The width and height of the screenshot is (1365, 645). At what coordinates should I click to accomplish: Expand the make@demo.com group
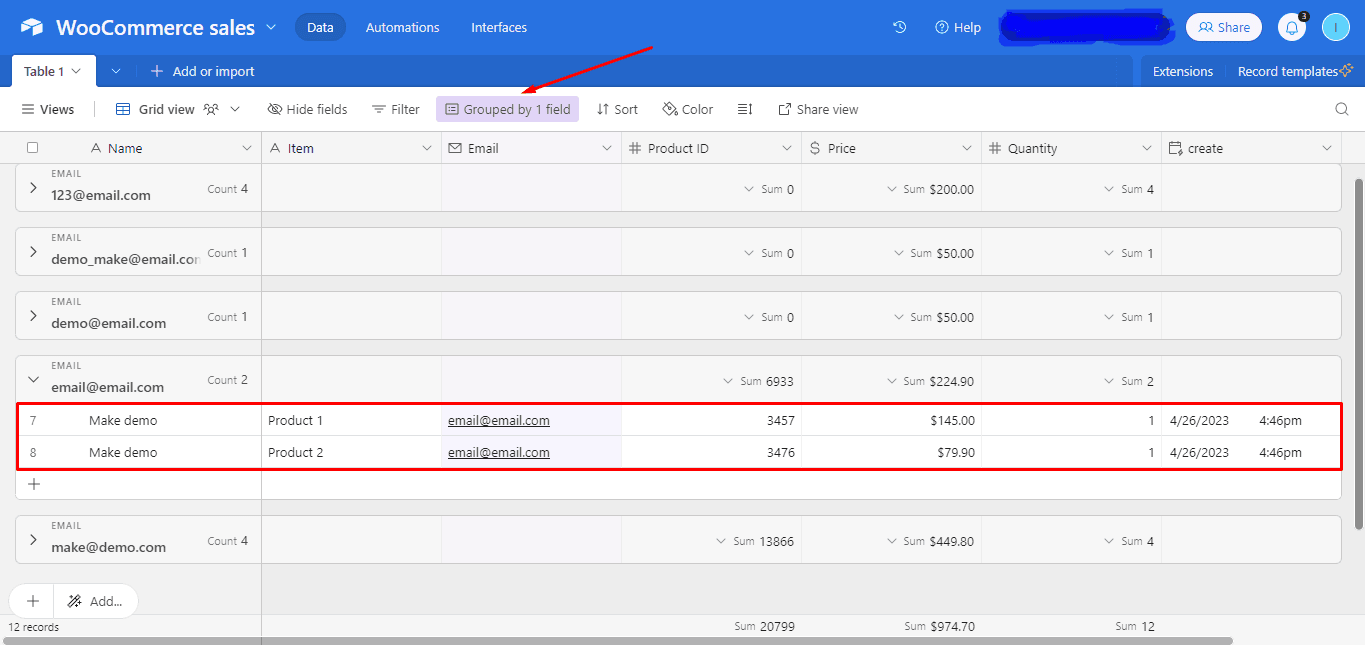point(33,540)
